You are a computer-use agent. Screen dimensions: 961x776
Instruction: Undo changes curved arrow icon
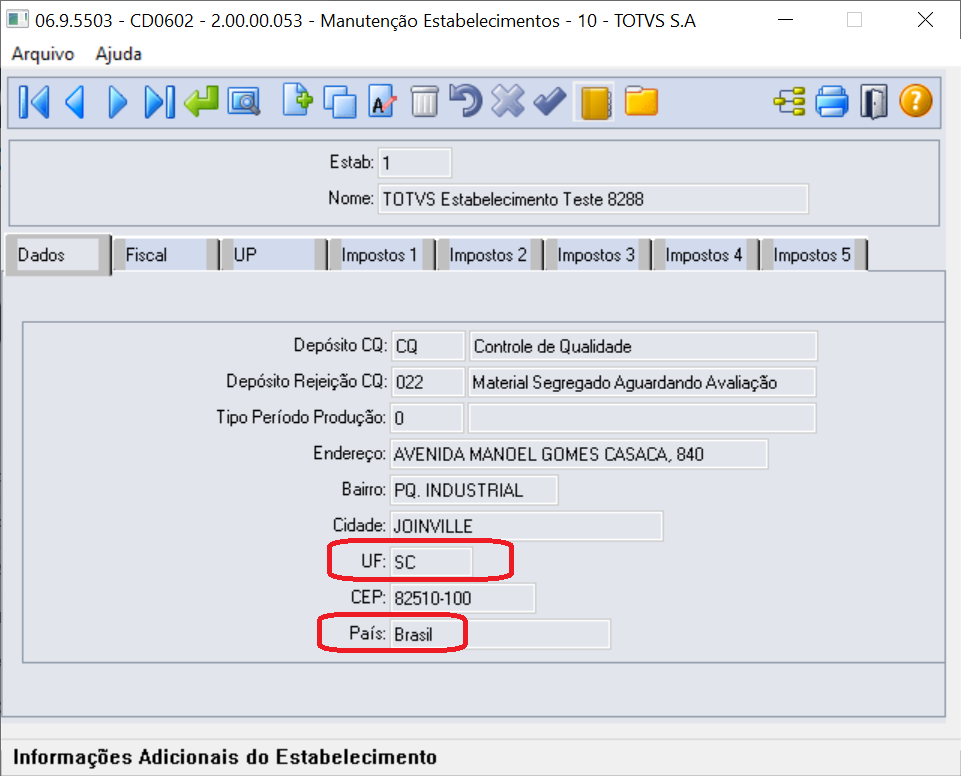pos(466,101)
